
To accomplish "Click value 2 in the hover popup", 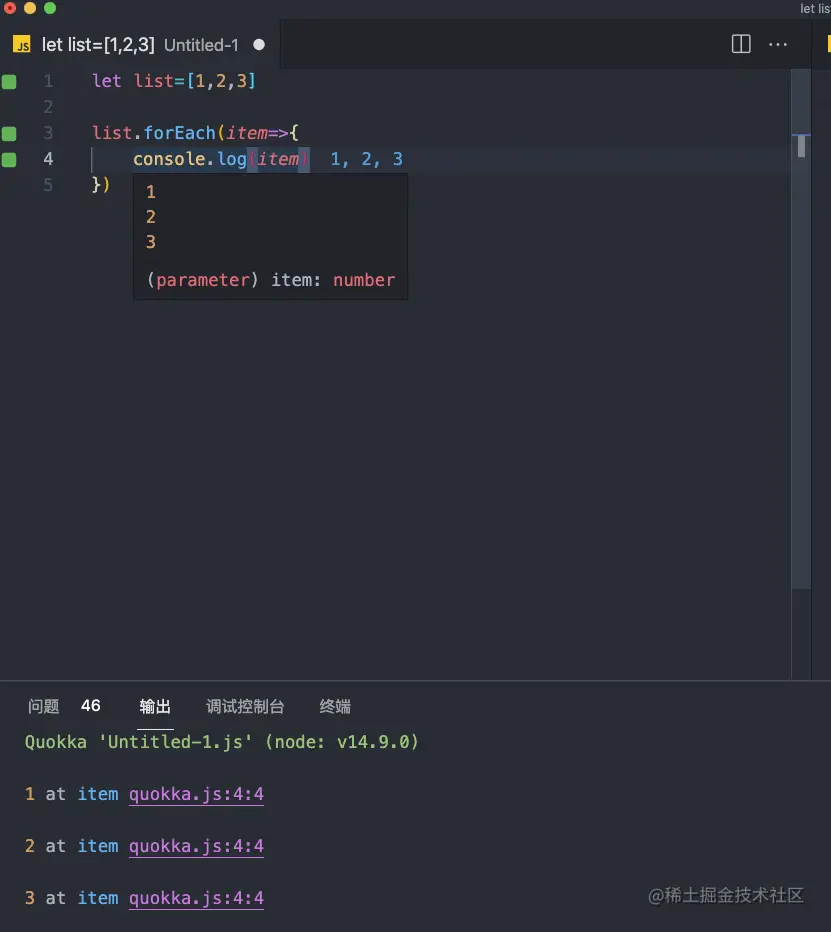I will (x=151, y=217).
